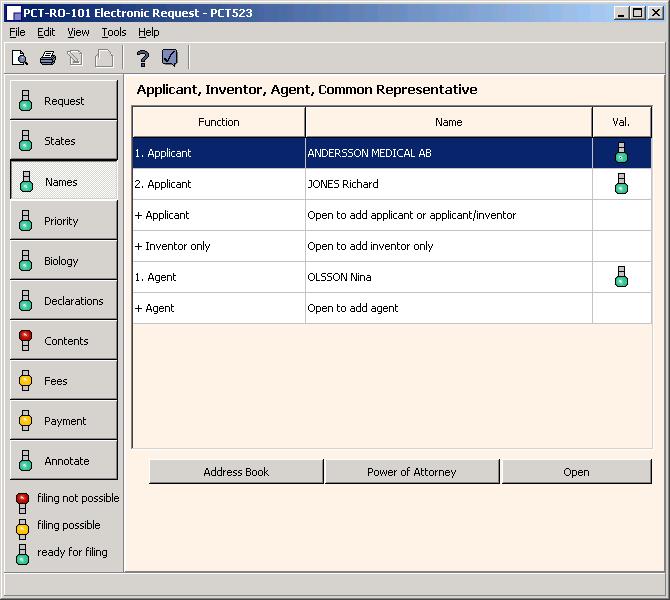This screenshot has width=670, height=600.
Task: Select the '1. Applicant' cell
Action: 219,153
